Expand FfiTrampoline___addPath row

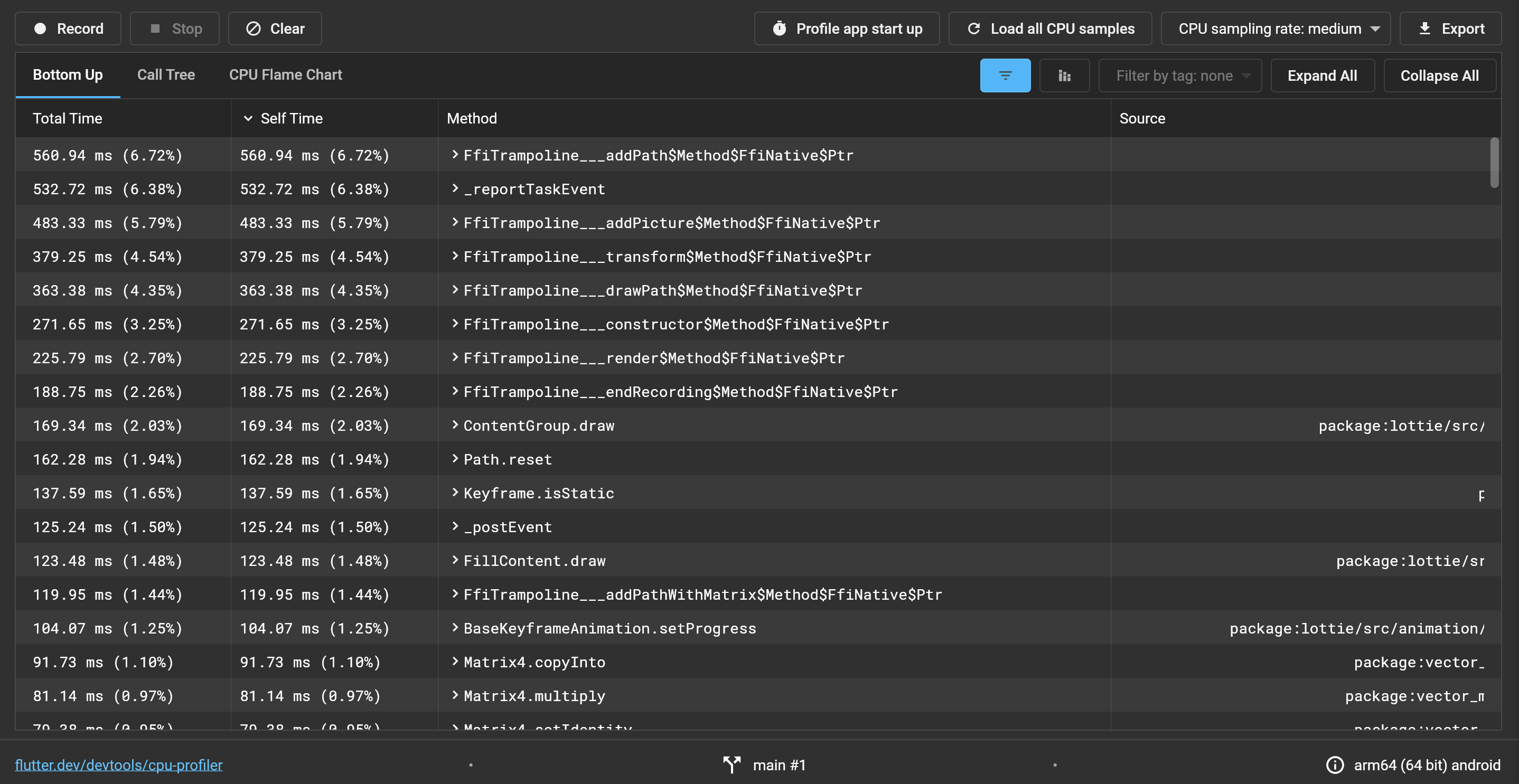455,155
